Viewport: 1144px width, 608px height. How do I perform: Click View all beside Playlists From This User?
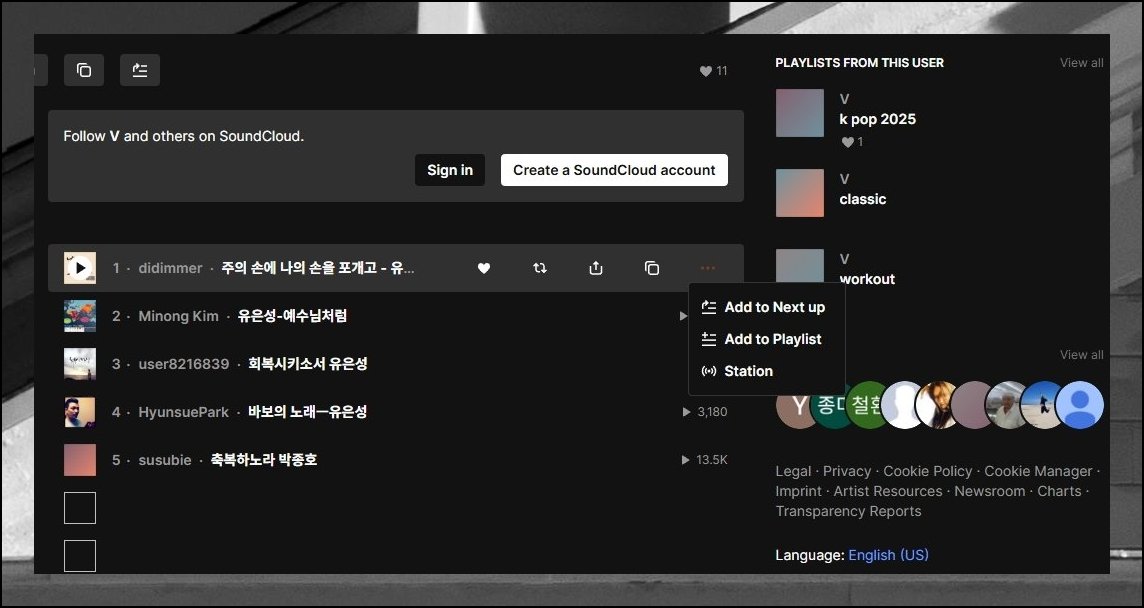coord(1081,63)
